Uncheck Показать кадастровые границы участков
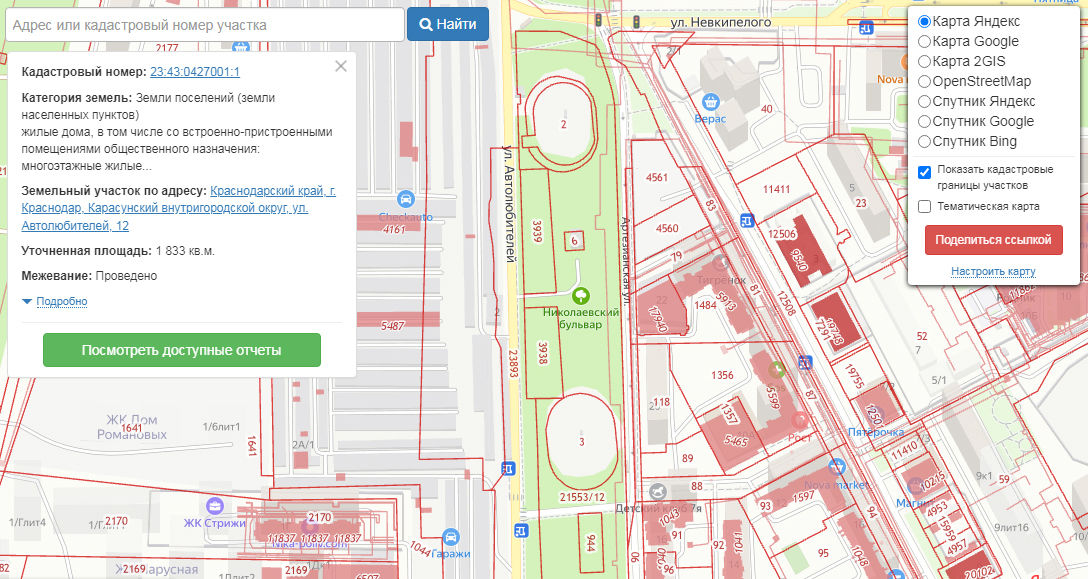The height and width of the screenshot is (579, 1088). [x=925, y=172]
